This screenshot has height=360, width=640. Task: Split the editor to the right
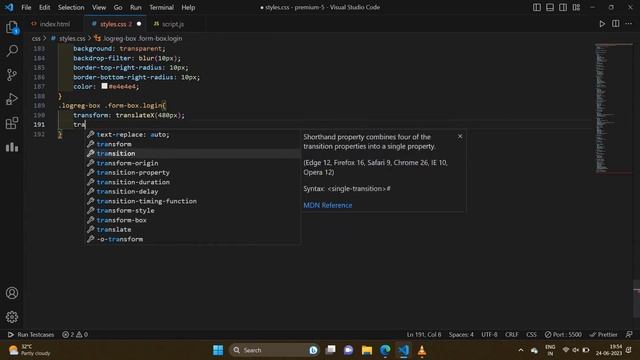point(616,24)
